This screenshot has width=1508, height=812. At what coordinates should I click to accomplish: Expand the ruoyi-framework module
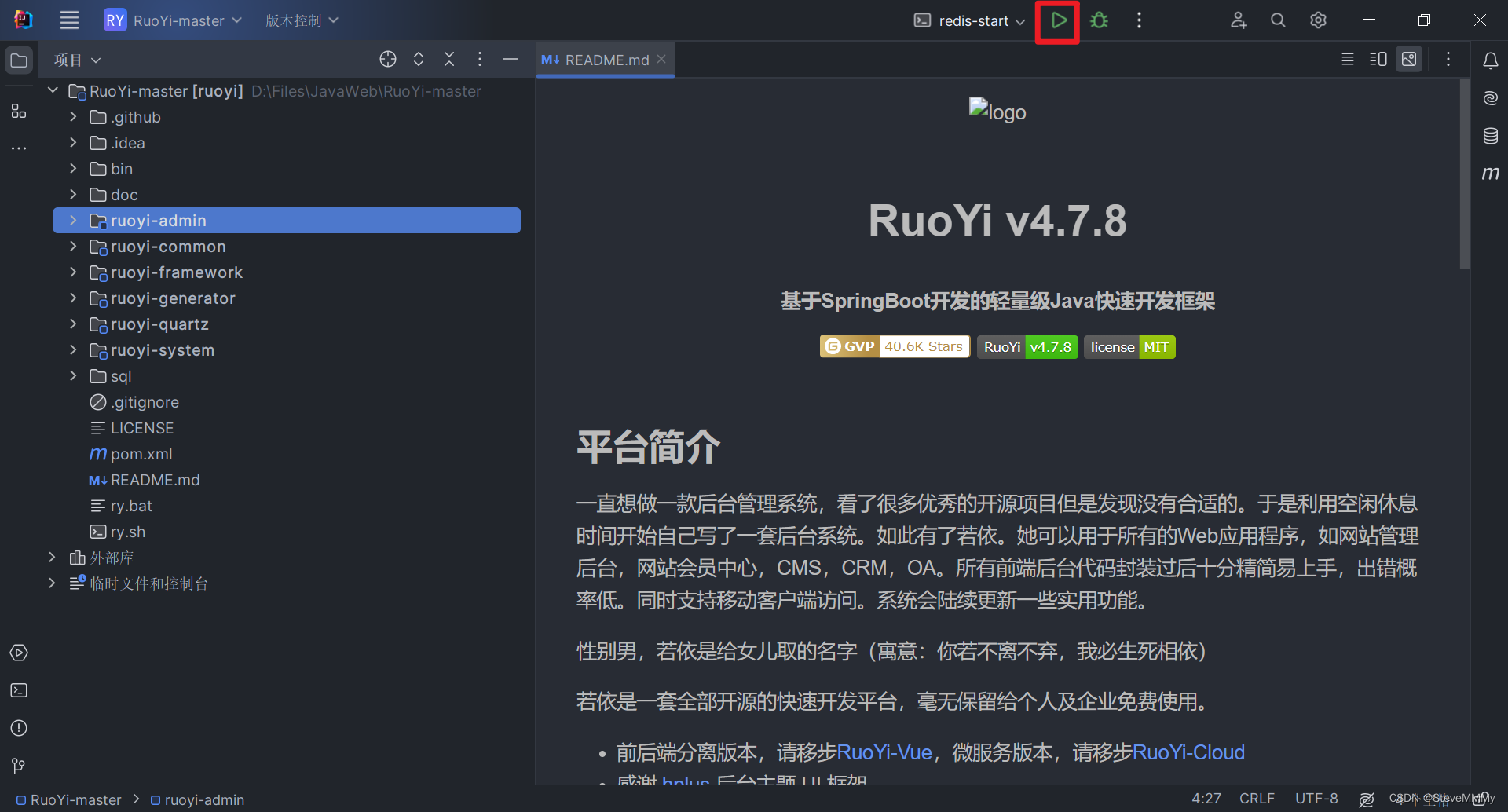pos(73,272)
